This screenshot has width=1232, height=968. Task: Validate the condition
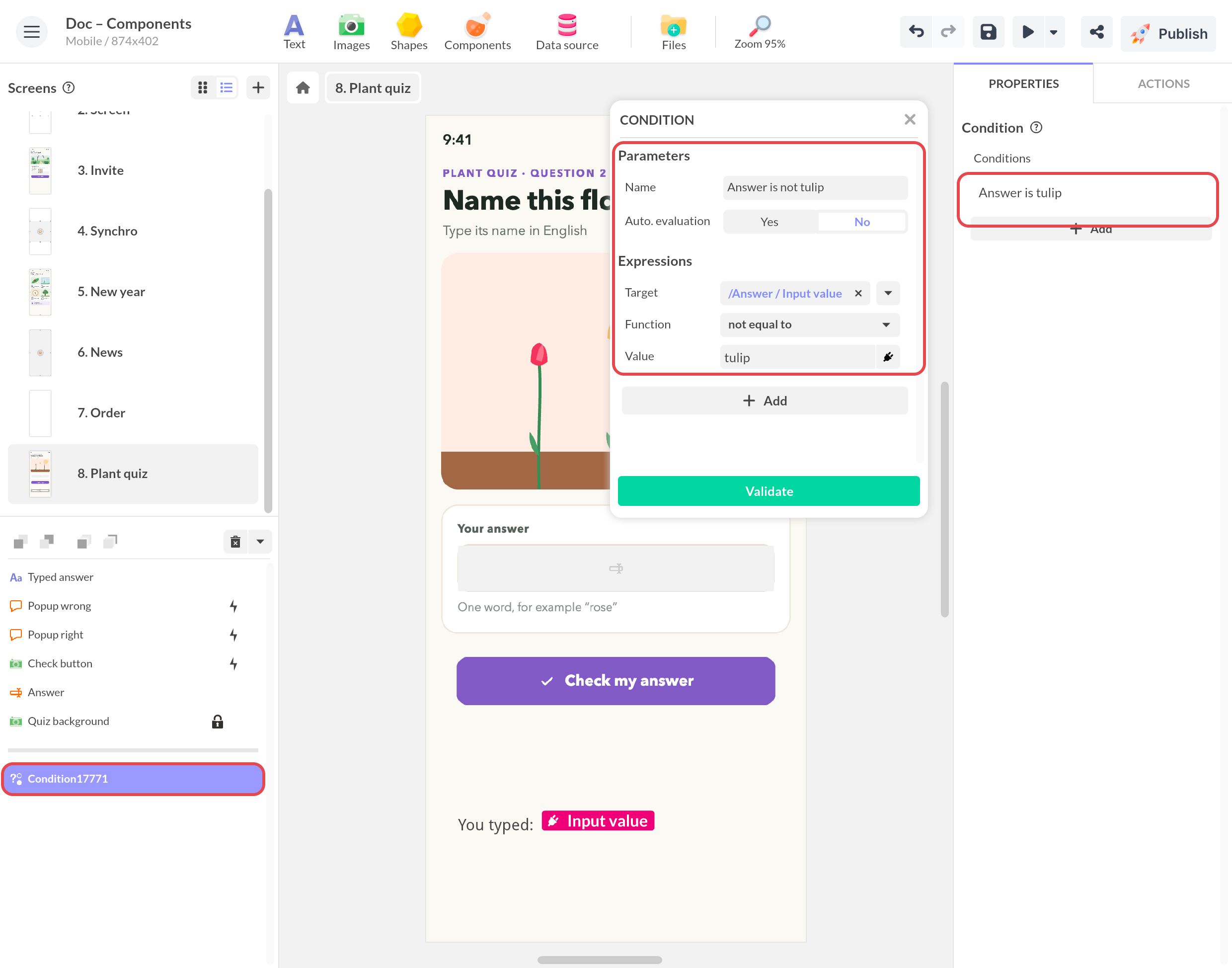(769, 491)
